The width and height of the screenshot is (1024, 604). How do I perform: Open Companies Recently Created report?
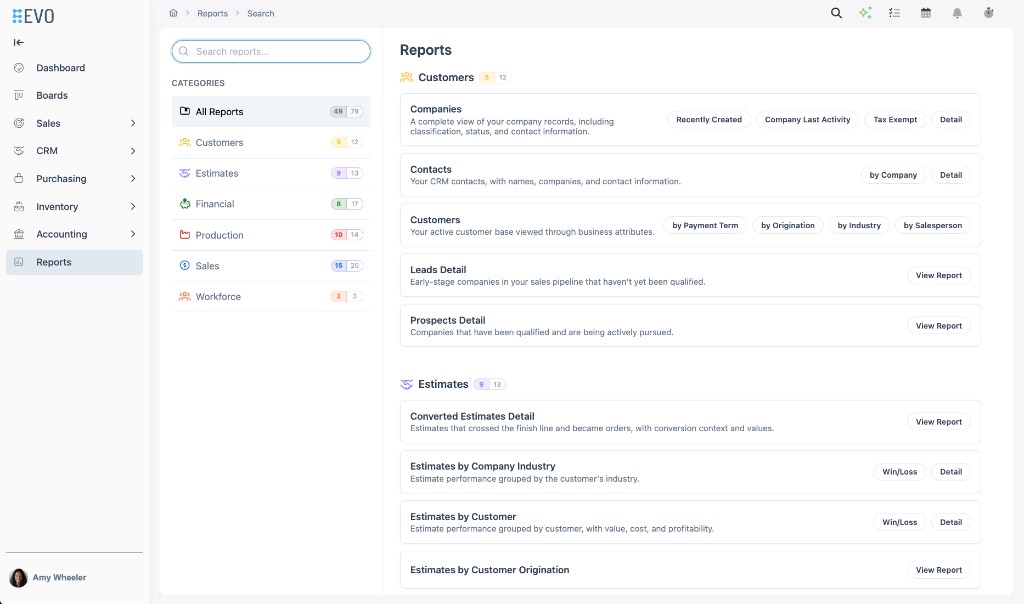point(709,119)
